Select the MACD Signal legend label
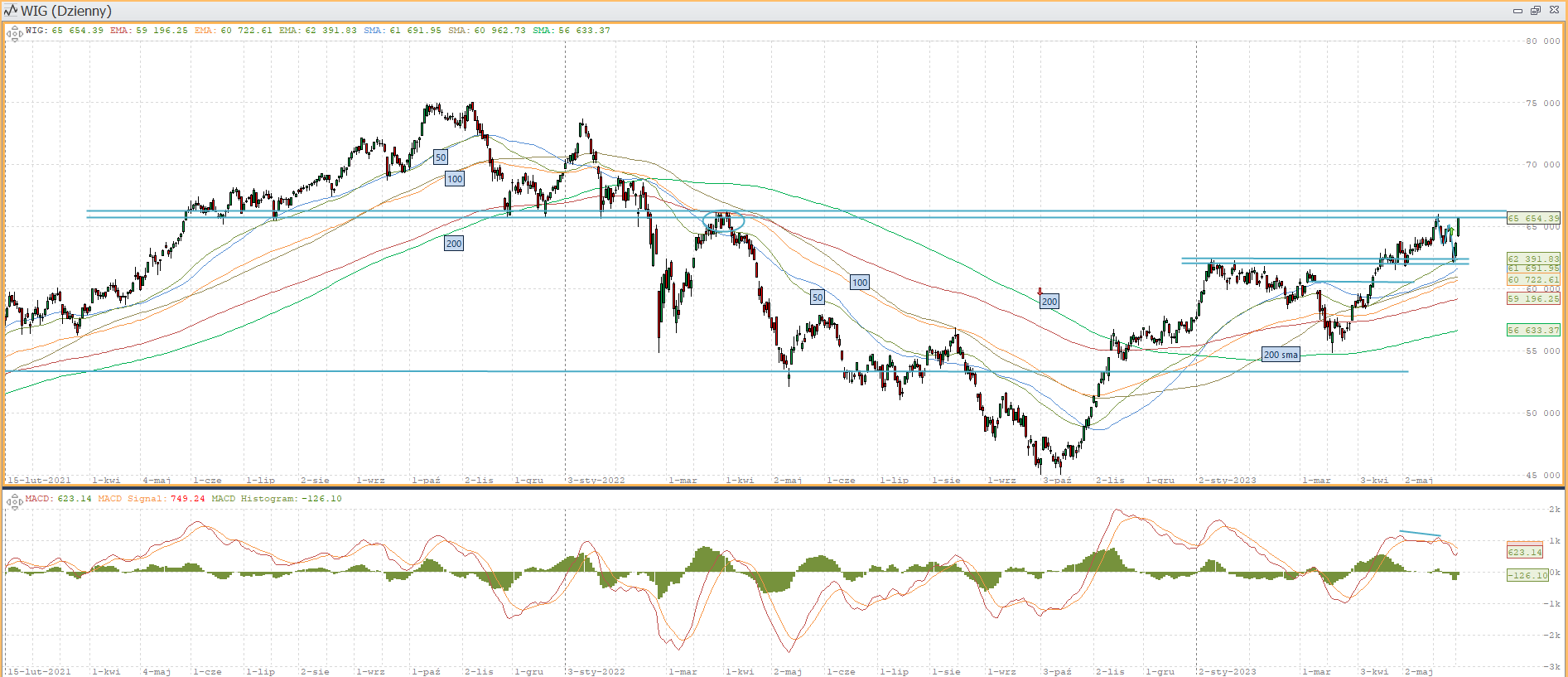Image resolution: width=1568 pixels, height=677 pixels. coord(152,499)
